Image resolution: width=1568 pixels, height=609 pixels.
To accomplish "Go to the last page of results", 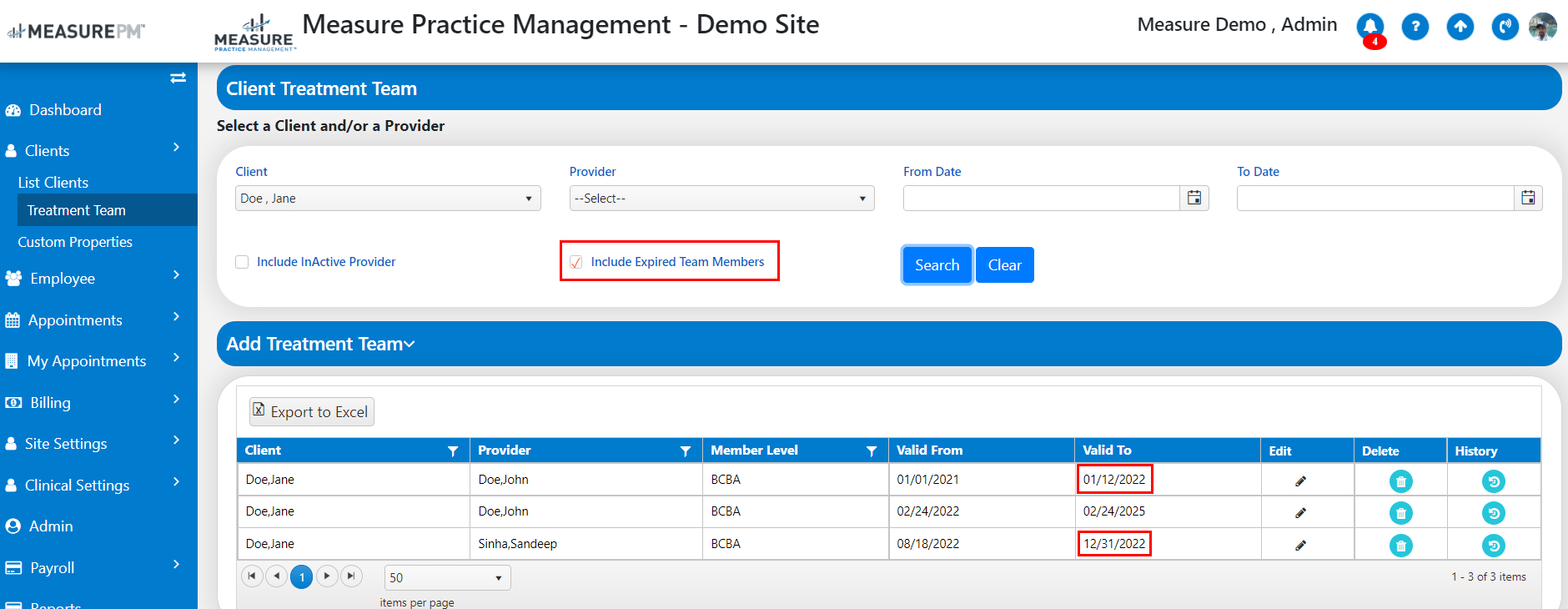I will pos(352,576).
